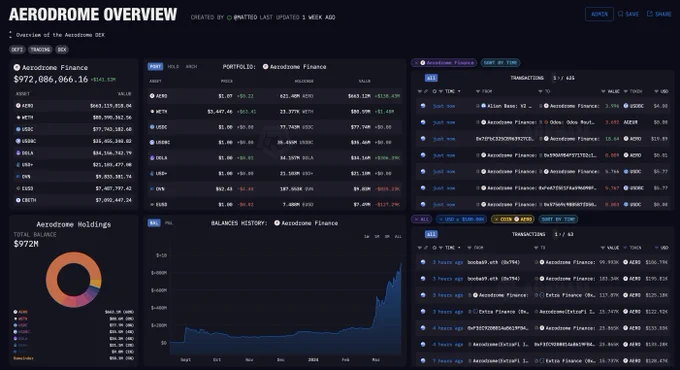Click the TRADING tag
The height and width of the screenshot is (370, 680).
40,49
